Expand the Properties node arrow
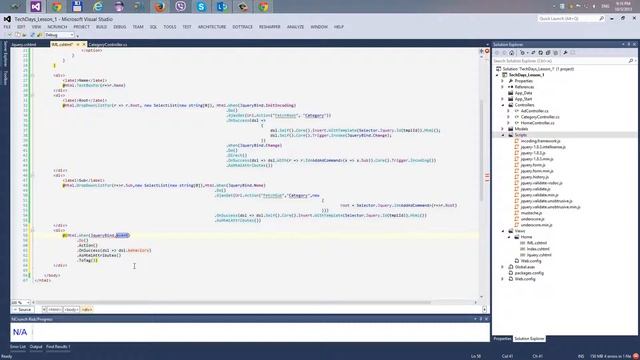 (x=503, y=81)
